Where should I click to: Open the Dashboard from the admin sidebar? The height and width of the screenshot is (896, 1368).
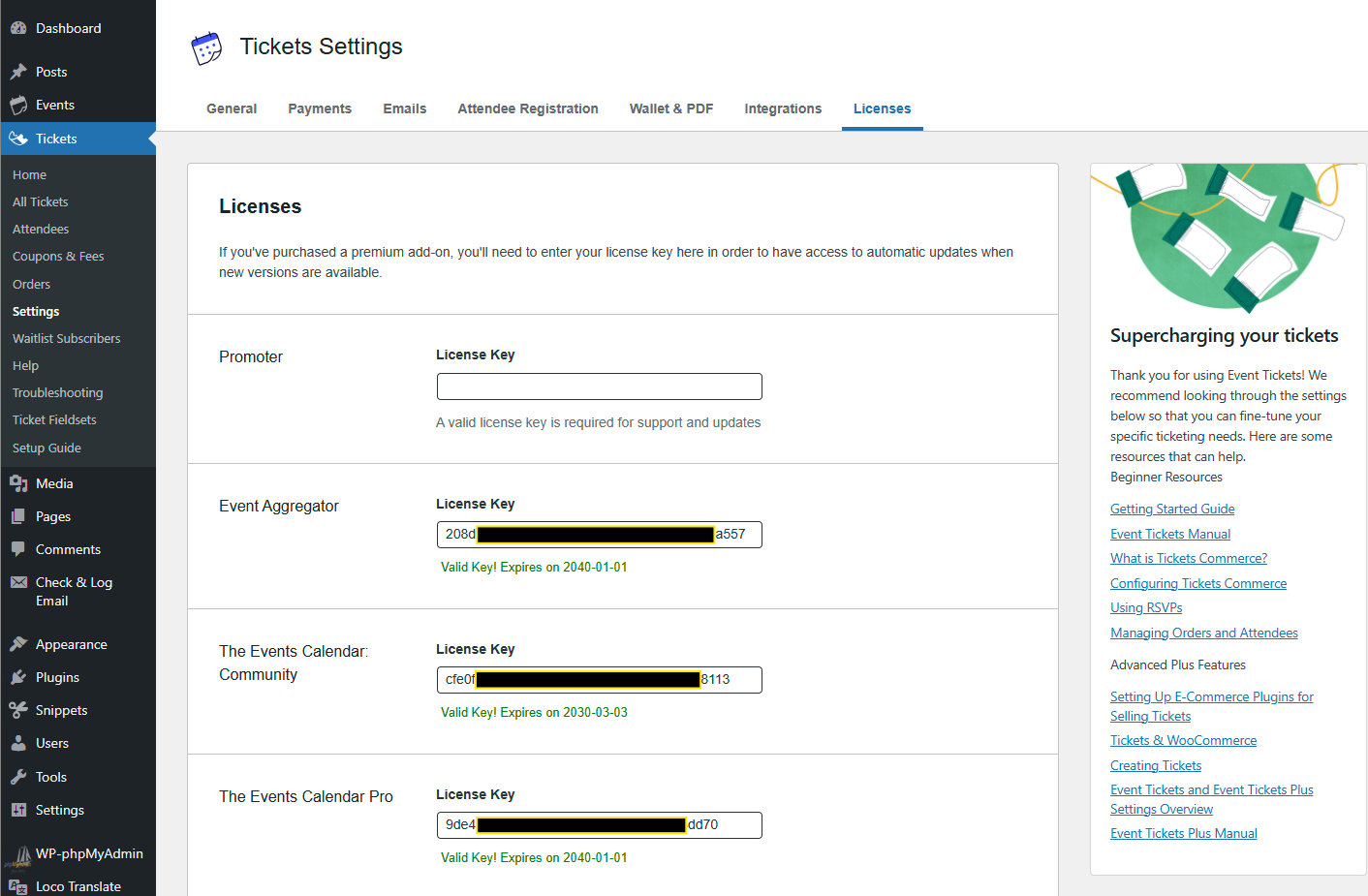(20, 28)
